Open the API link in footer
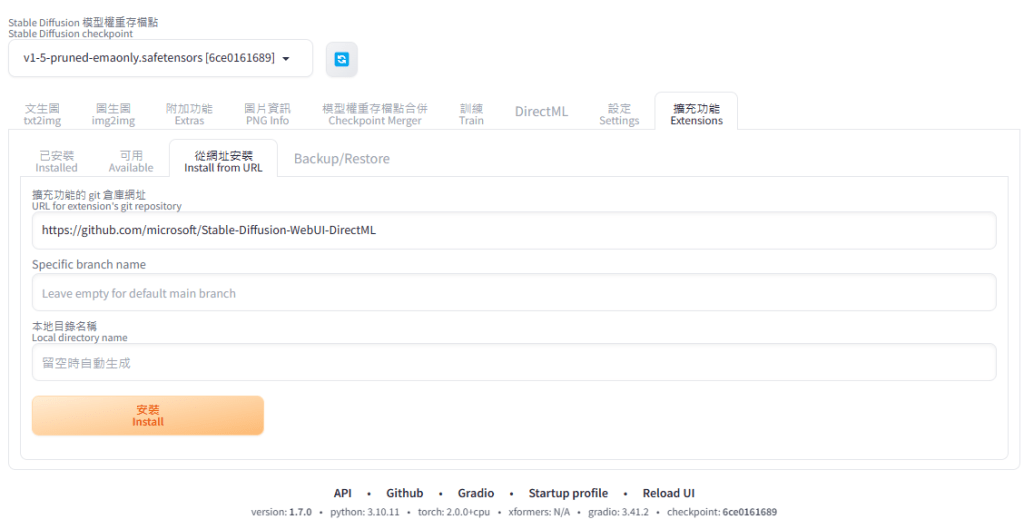Viewport: 1024px width, 529px height. pyautogui.click(x=342, y=493)
